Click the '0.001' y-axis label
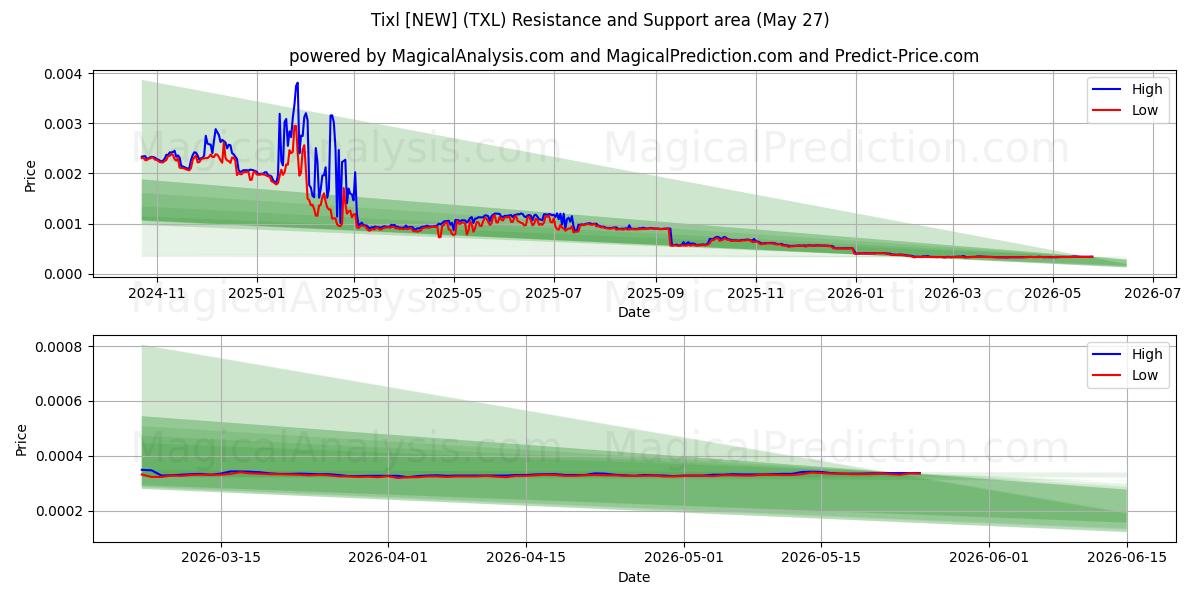This screenshot has width=1200, height=600. coord(65,224)
